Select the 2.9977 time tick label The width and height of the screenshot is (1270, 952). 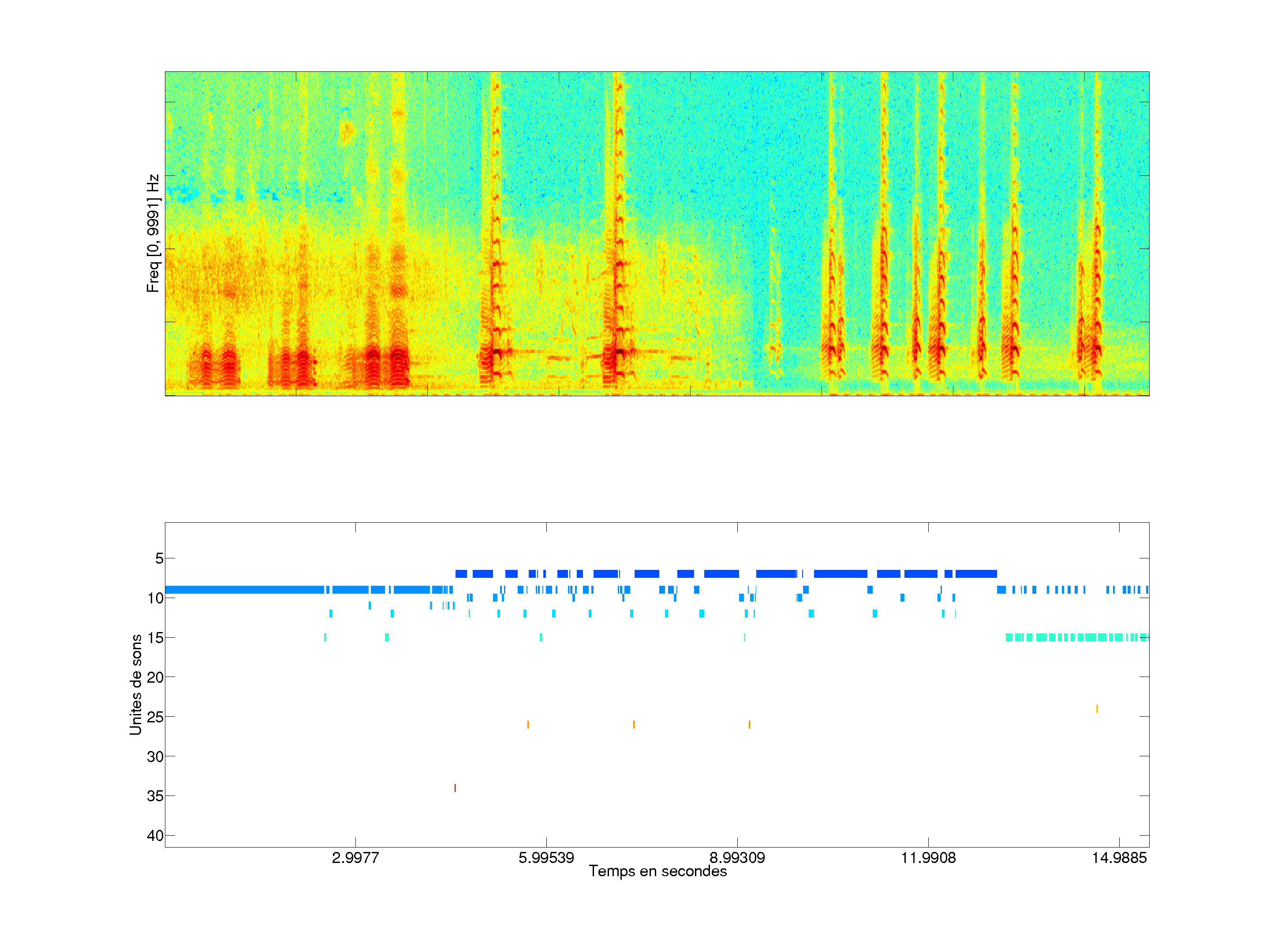[355, 858]
